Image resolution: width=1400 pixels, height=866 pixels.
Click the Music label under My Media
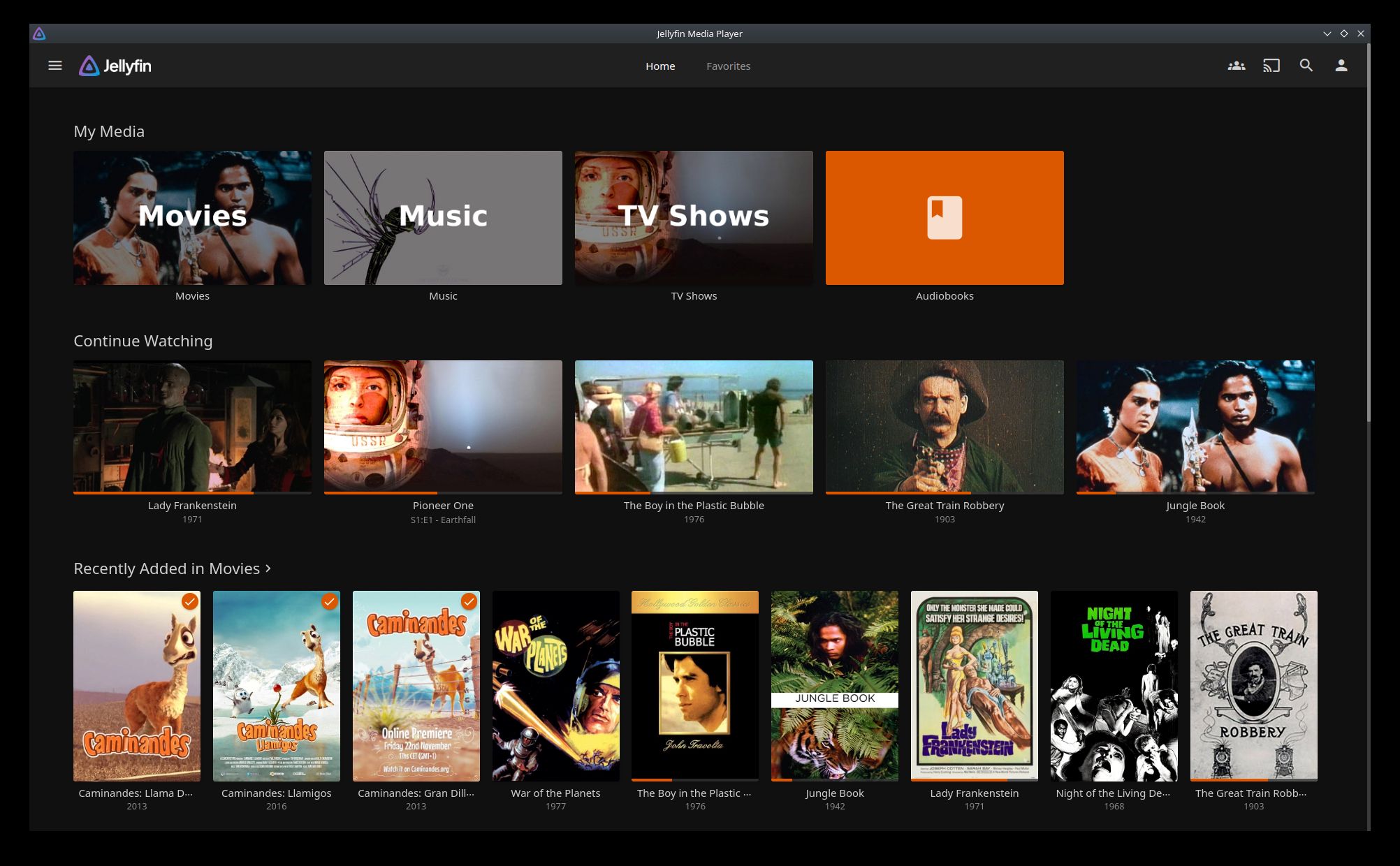click(443, 296)
